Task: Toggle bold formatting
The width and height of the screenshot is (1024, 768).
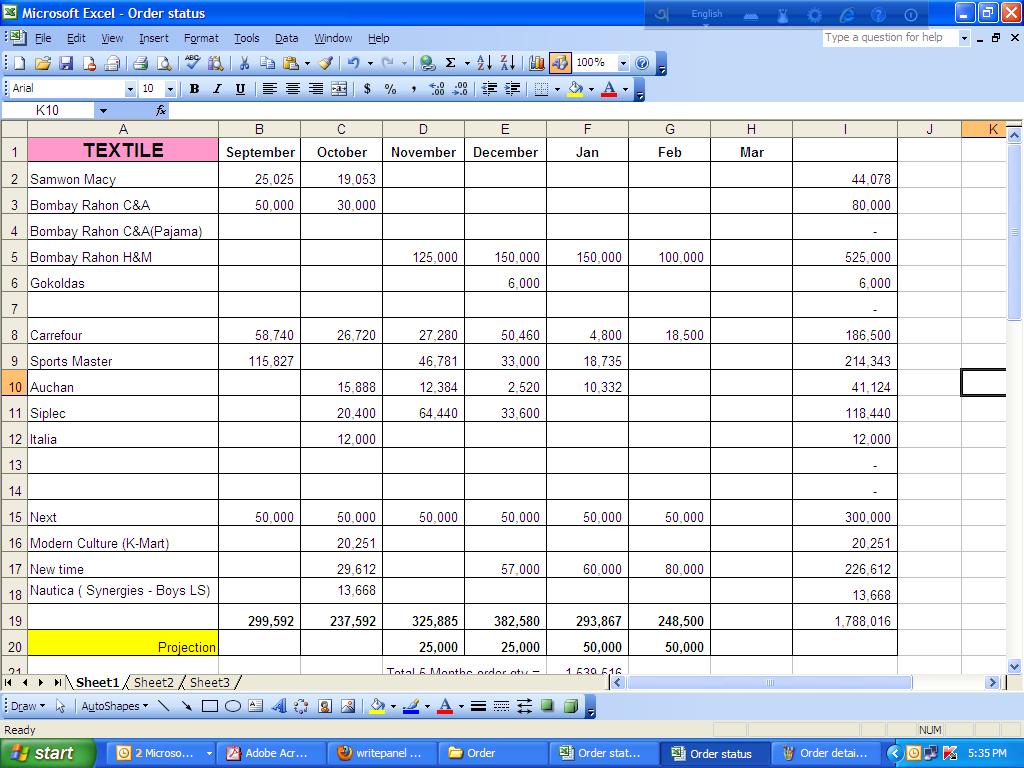Action: [x=194, y=89]
